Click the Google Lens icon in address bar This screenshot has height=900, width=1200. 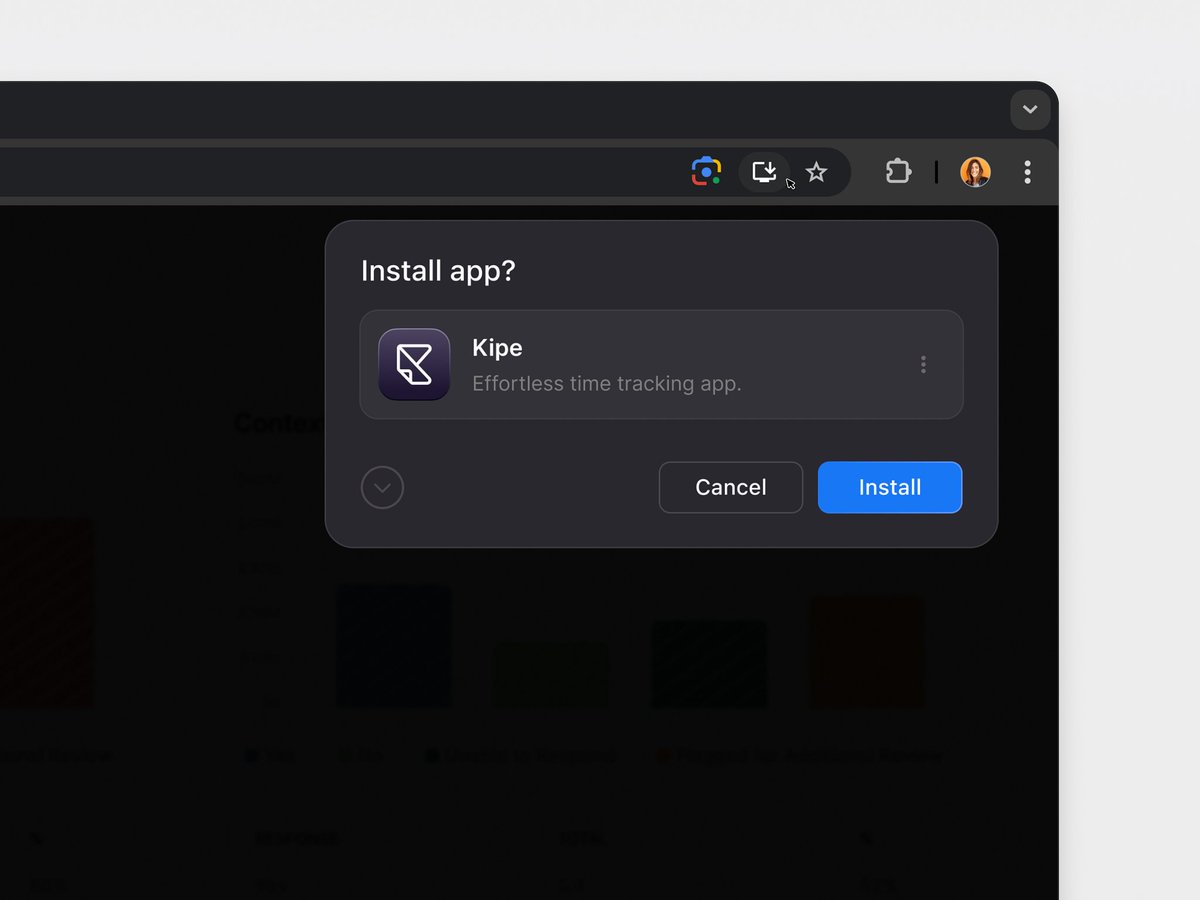(706, 172)
